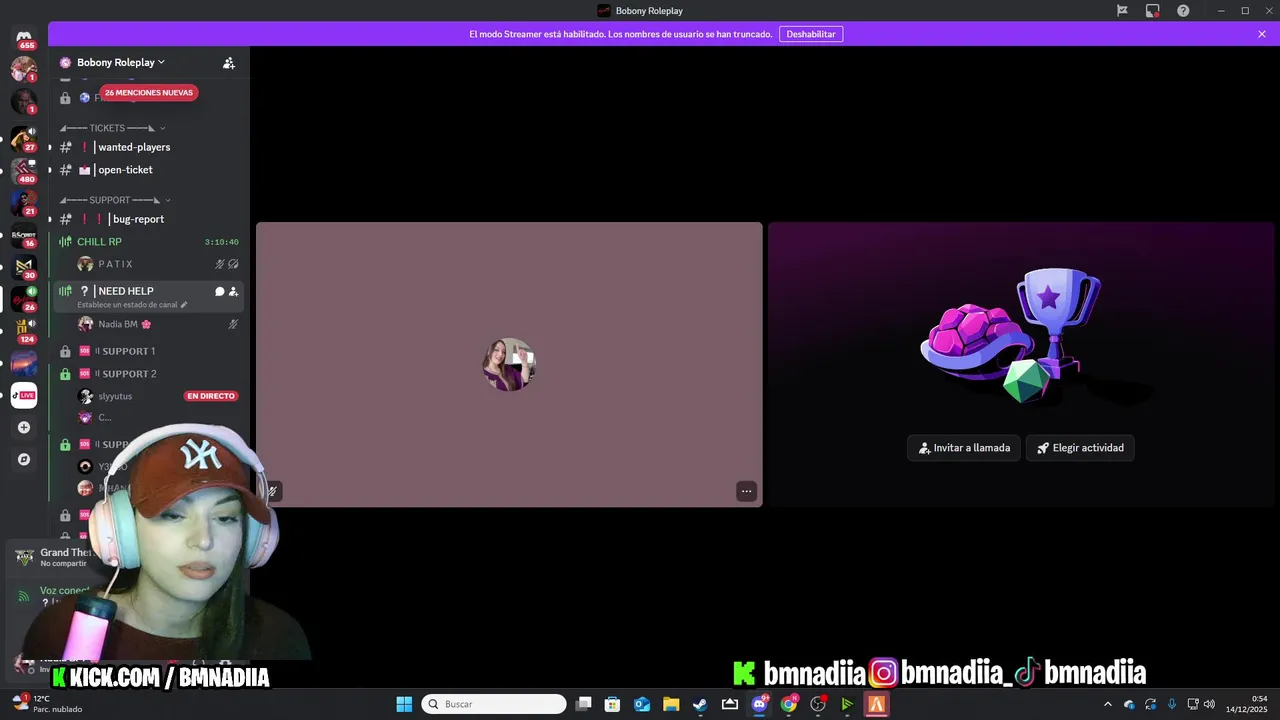Viewport: 1280px width, 720px height.
Task: Click the CHILL RP timer 3:10:40
Action: tap(221, 242)
